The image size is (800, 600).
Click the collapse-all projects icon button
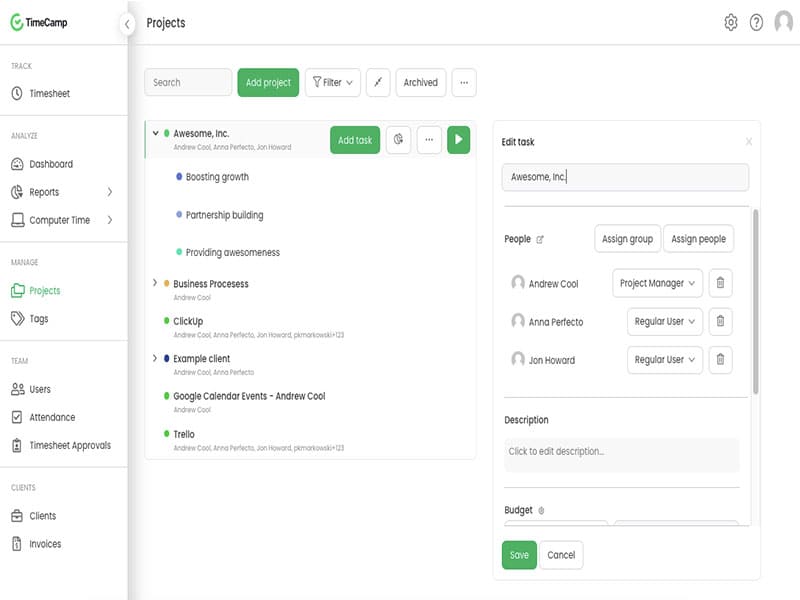(x=378, y=83)
